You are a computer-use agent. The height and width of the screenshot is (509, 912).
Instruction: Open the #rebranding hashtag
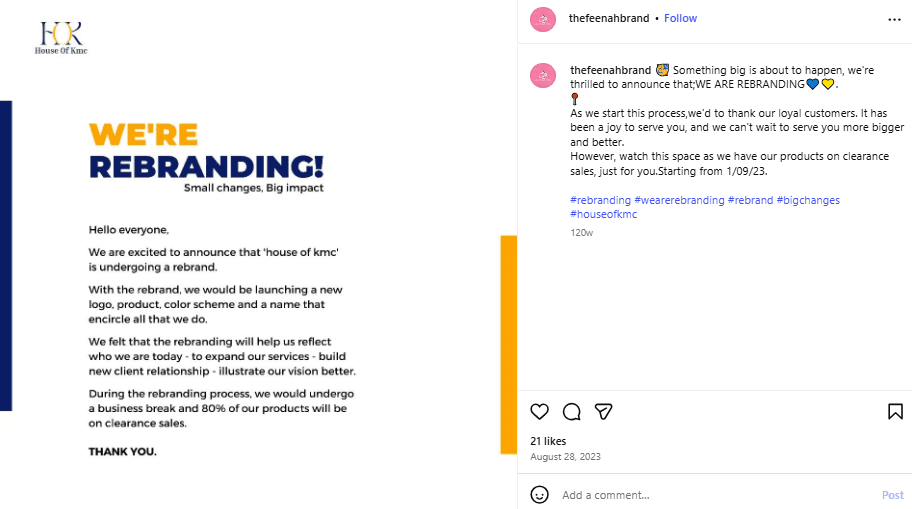pos(600,200)
